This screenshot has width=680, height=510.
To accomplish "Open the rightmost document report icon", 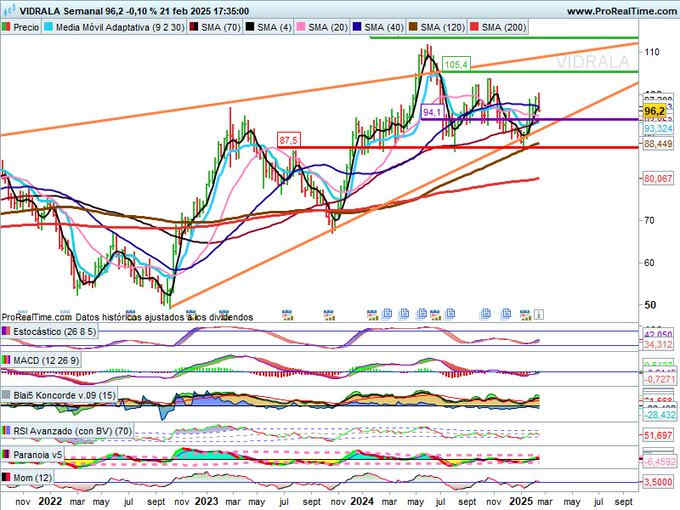I will [506, 314].
